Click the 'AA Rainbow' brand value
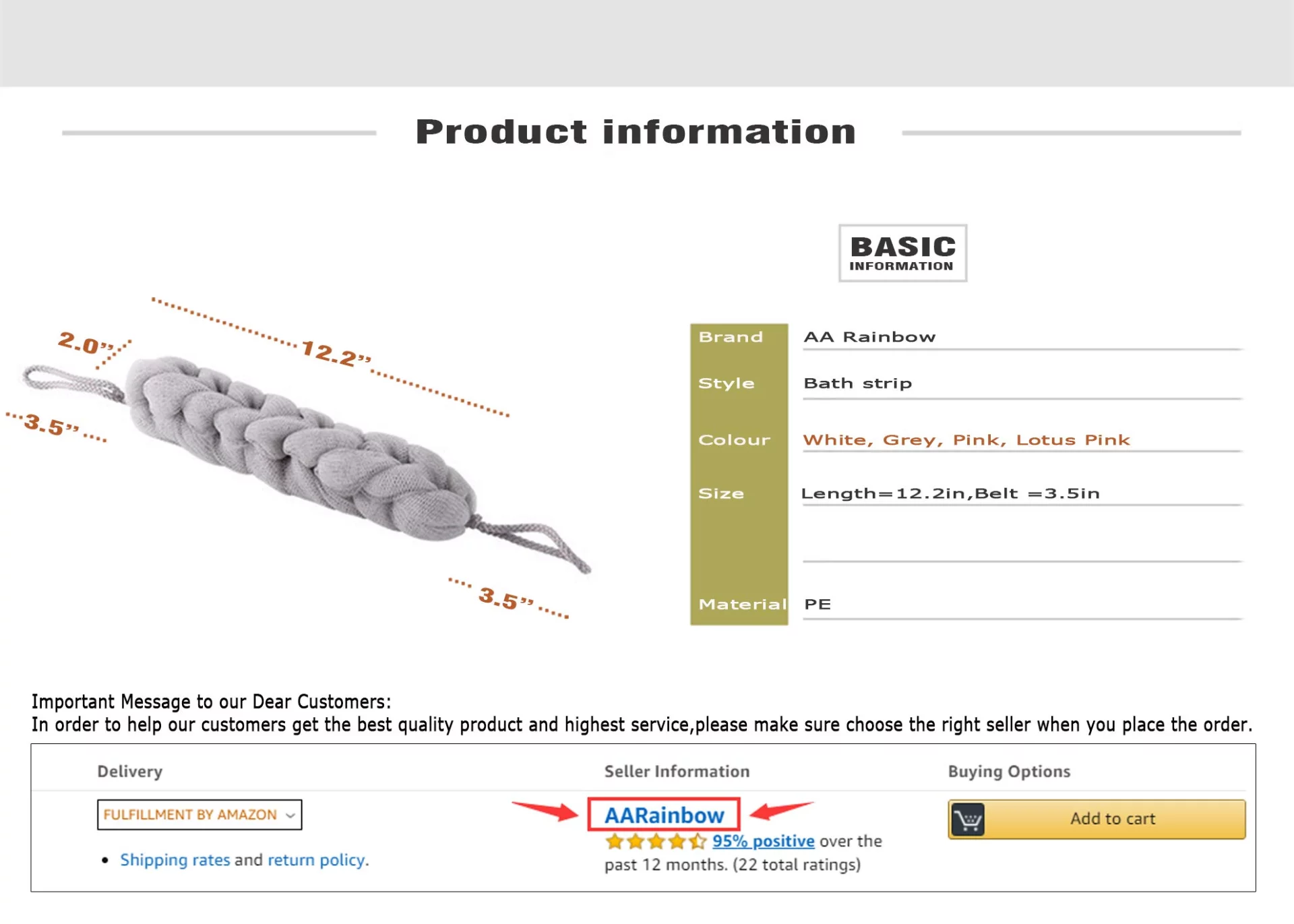1294x924 pixels. tap(869, 337)
